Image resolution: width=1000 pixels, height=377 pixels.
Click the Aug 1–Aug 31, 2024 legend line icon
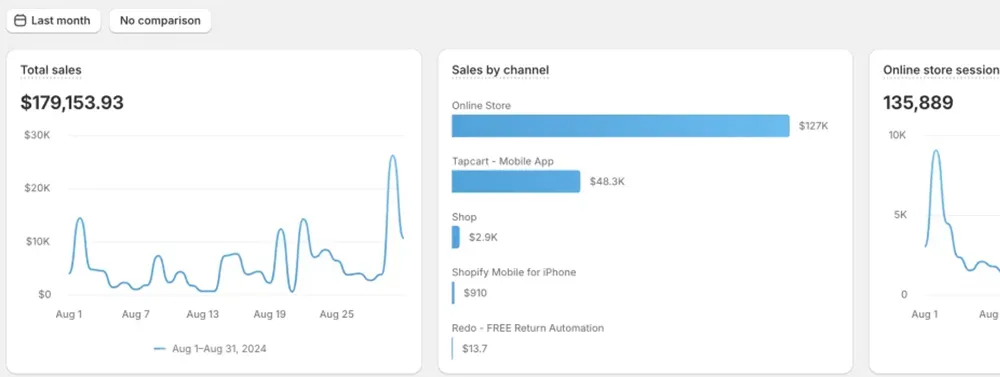[160, 349]
